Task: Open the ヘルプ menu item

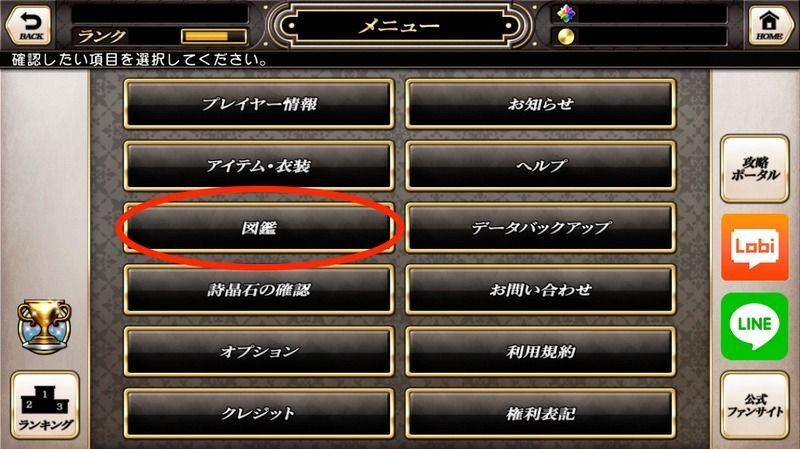Action: 541,166
